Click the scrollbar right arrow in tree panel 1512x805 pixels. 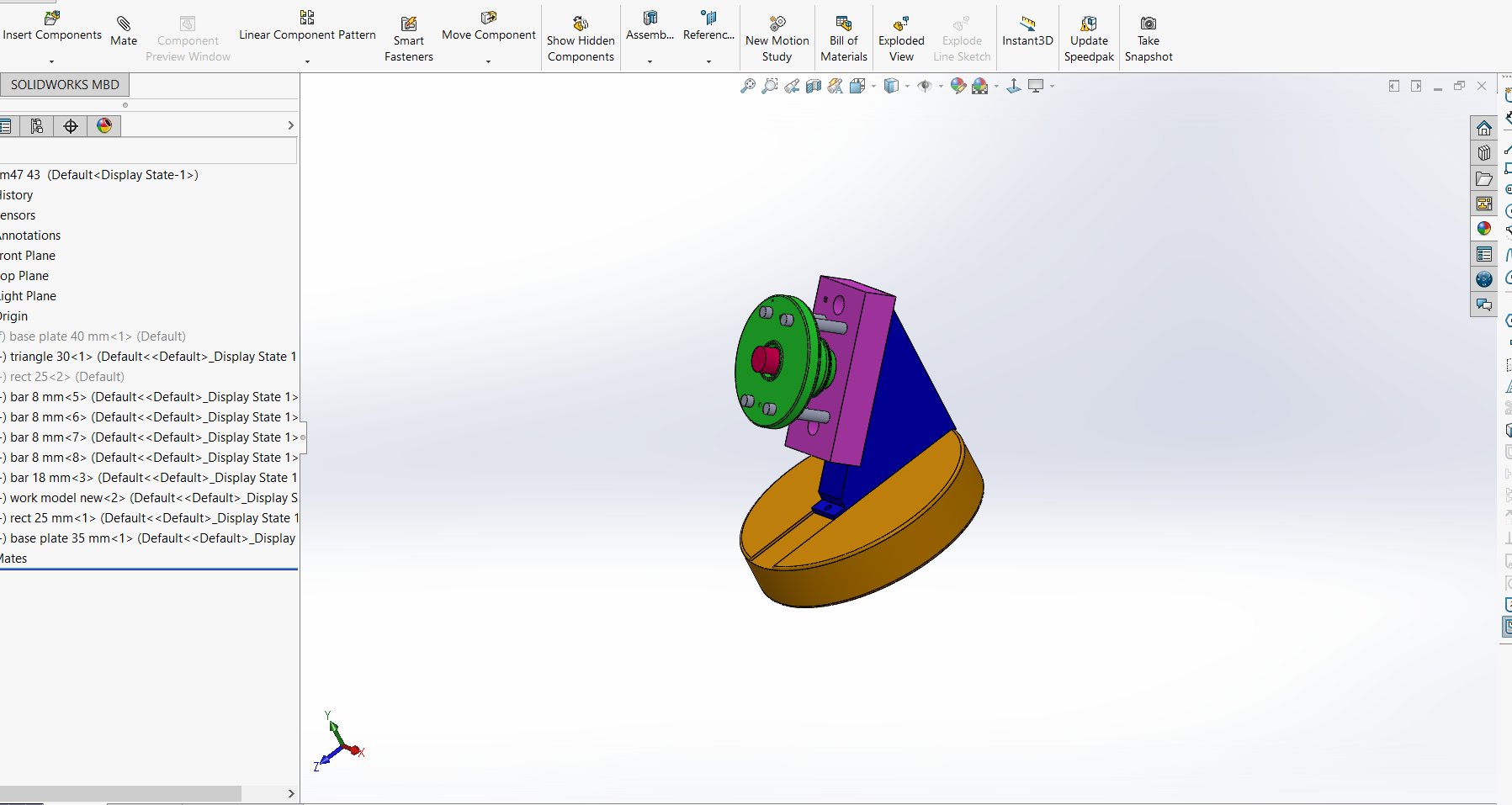click(x=291, y=793)
